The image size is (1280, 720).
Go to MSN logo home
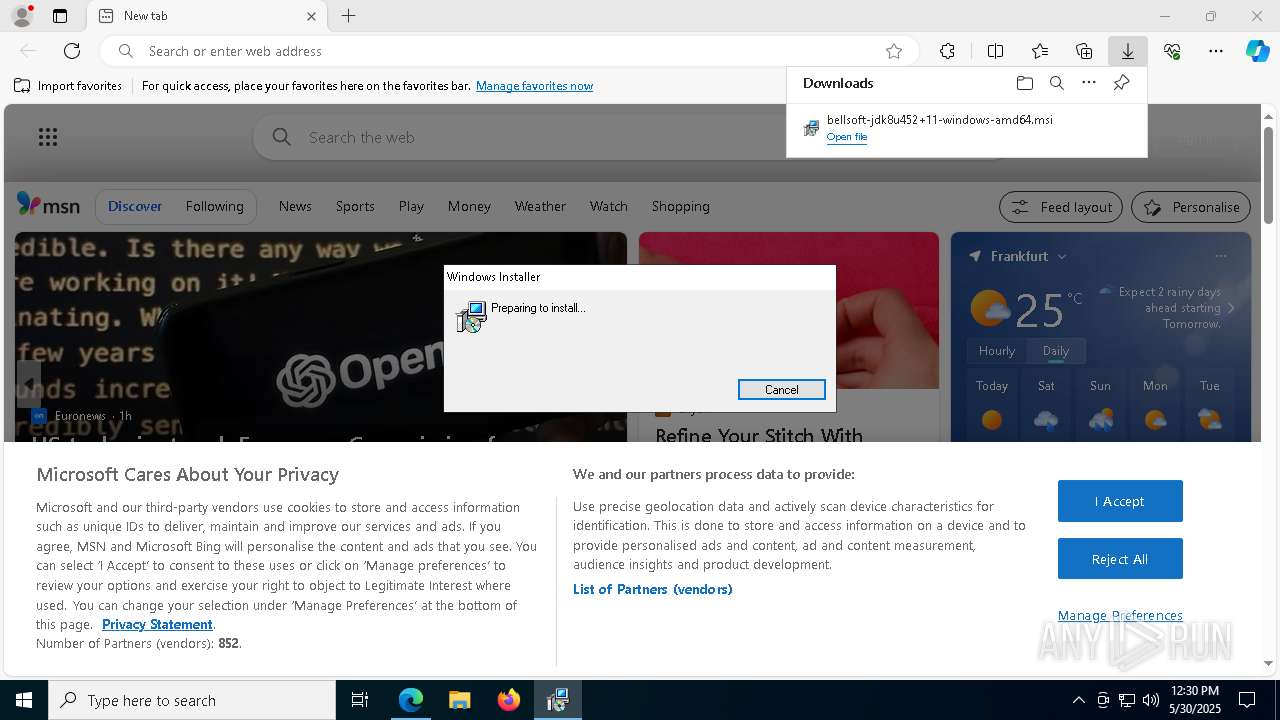click(48, 205)
